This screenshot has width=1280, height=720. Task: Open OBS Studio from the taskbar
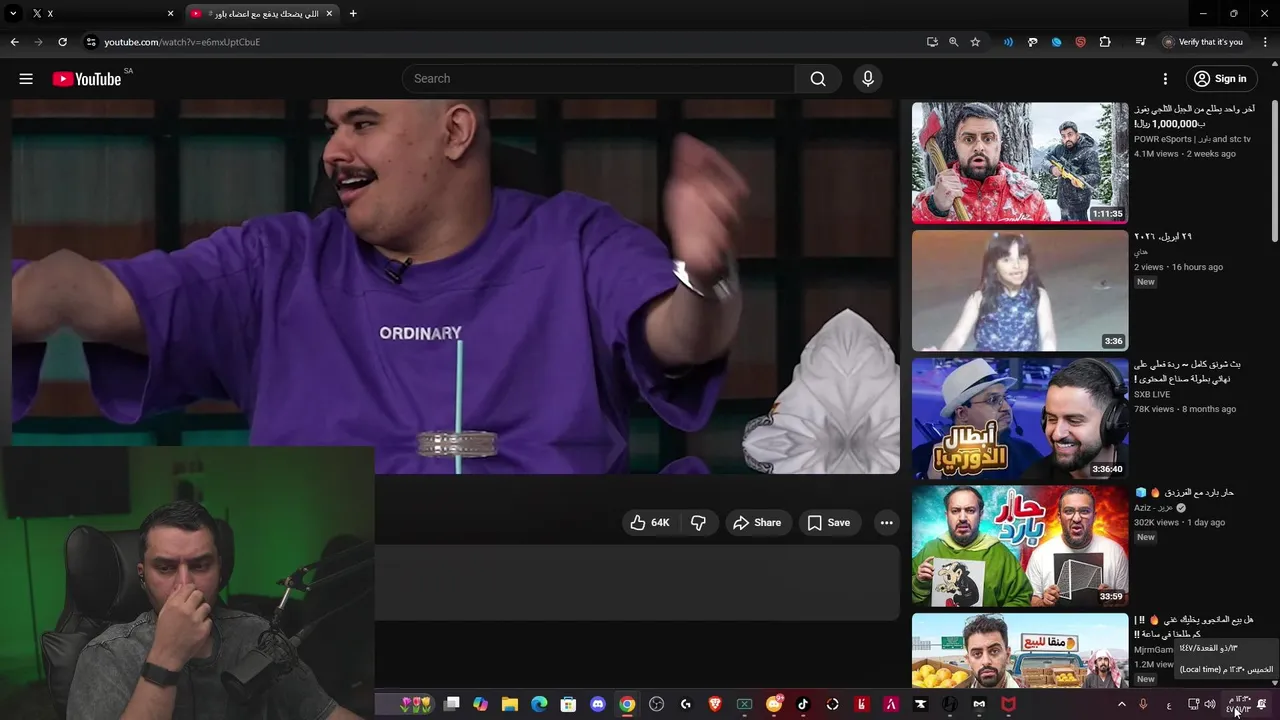(x=656, y=704)
